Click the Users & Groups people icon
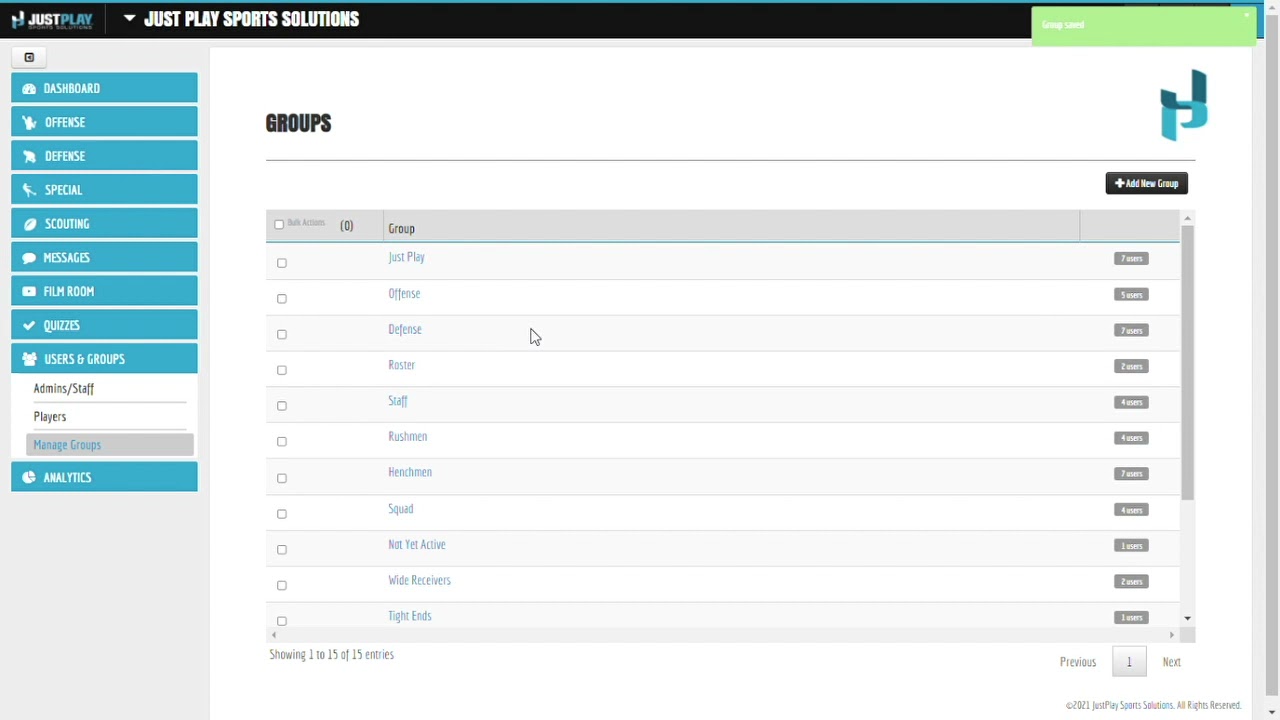The height and width of the screenshot is (720, 1280). click(x=29, y=359)
